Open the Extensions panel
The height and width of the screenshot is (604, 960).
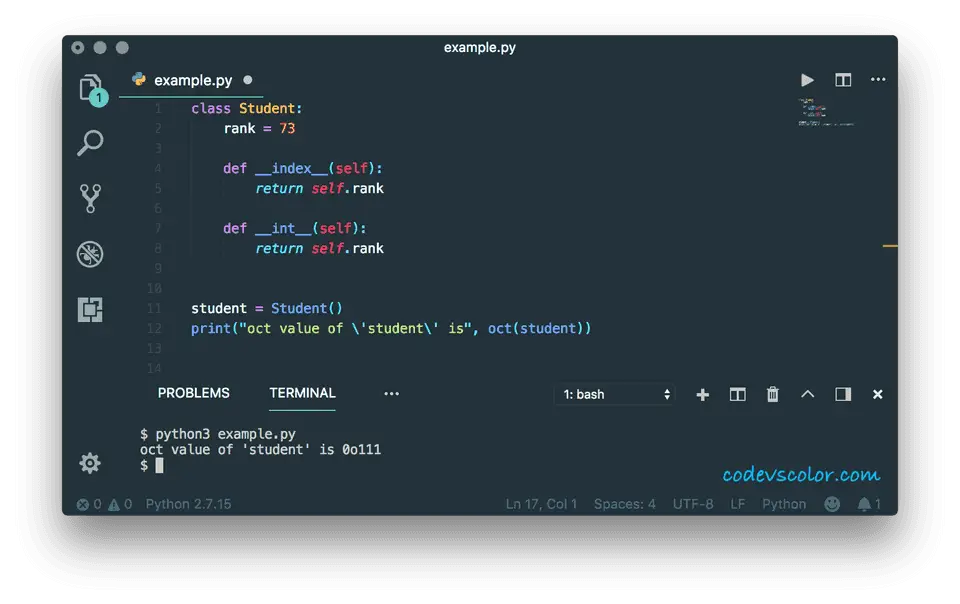point(90,310)
